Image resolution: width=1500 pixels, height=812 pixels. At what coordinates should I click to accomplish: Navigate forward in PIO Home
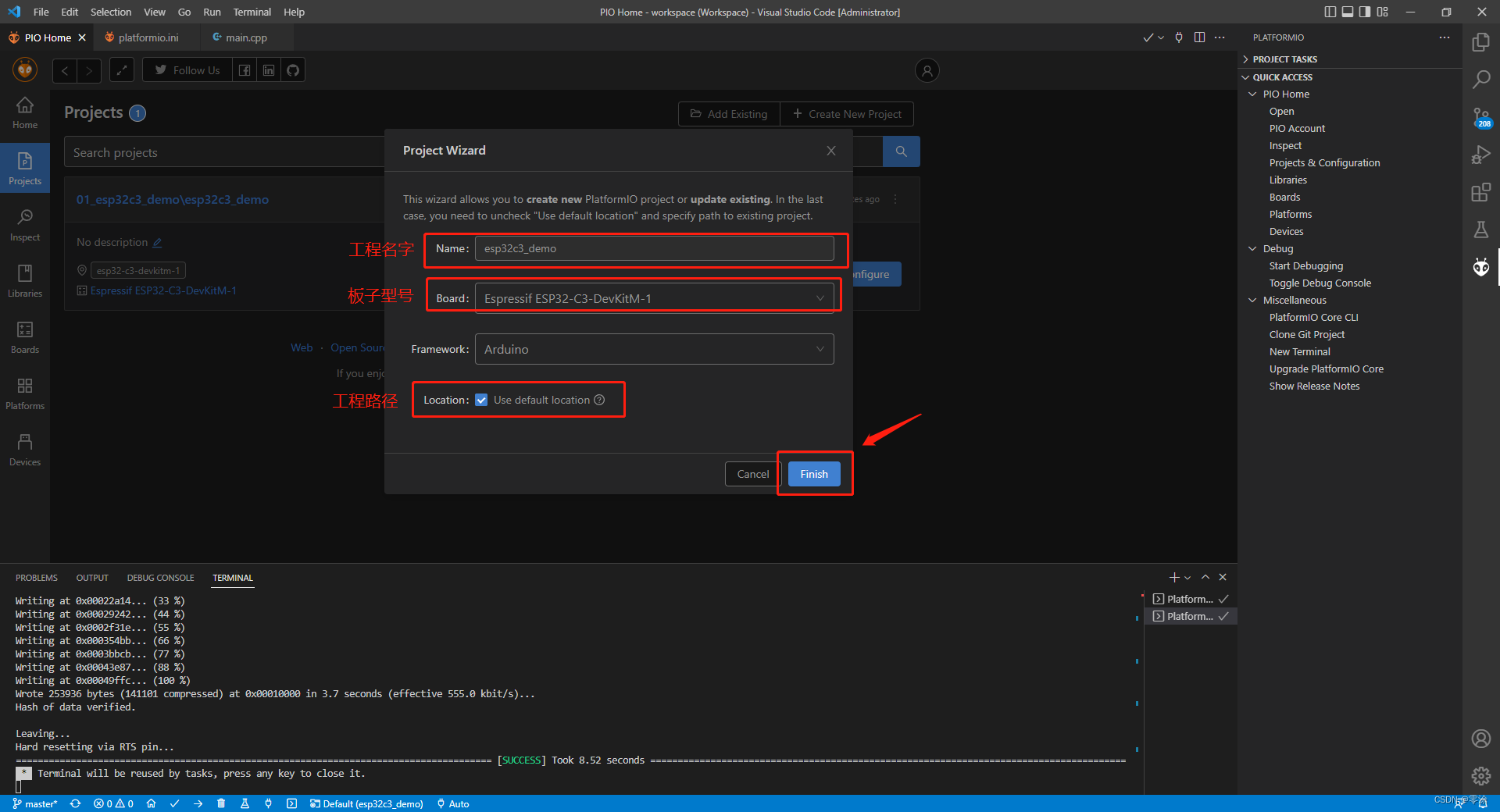click(89, 70)
